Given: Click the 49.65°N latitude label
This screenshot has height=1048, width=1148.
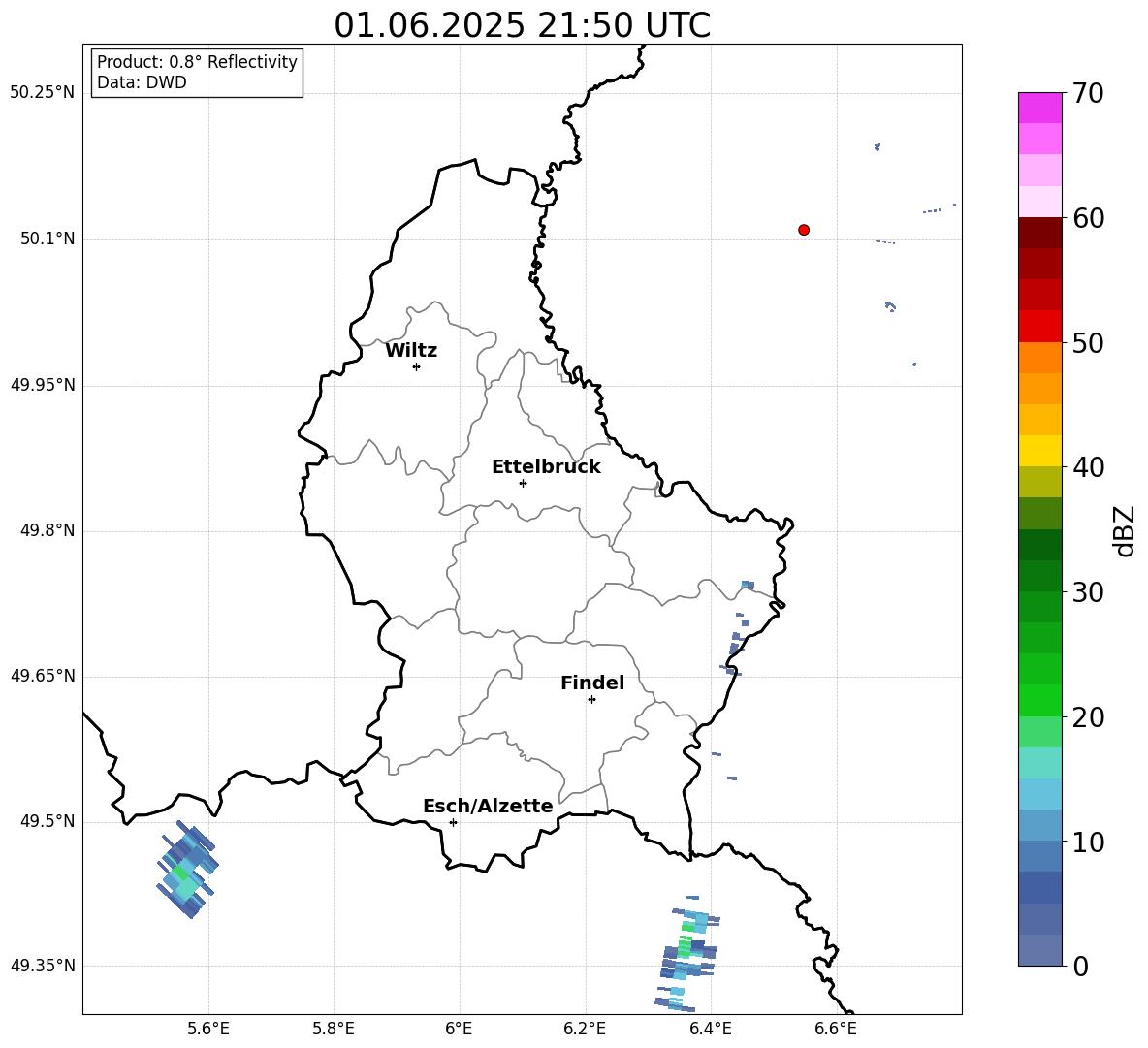Looking at the screenshot, I should click(x=43, y=676).
